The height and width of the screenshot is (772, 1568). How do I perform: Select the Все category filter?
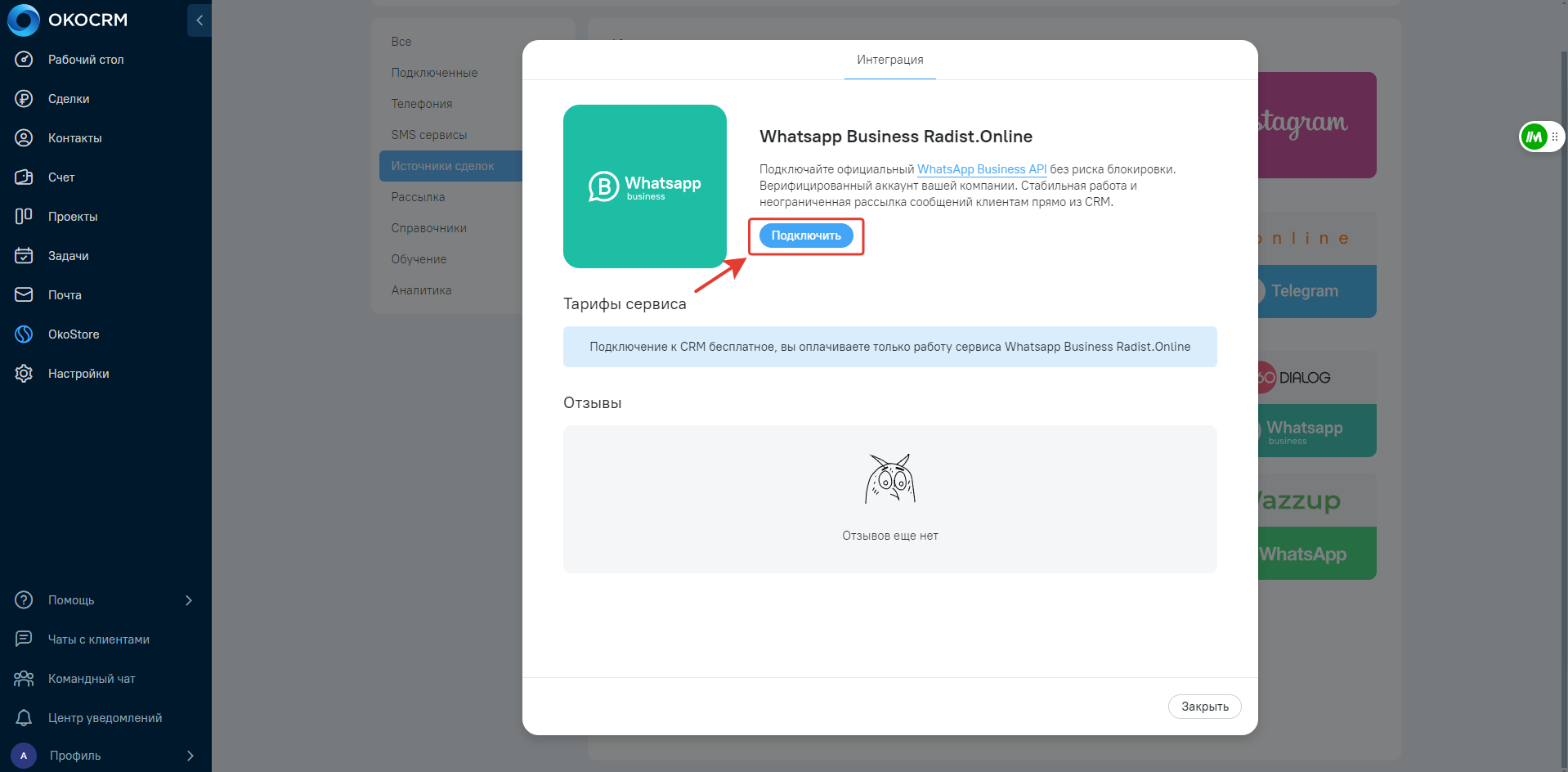(401, 42)
